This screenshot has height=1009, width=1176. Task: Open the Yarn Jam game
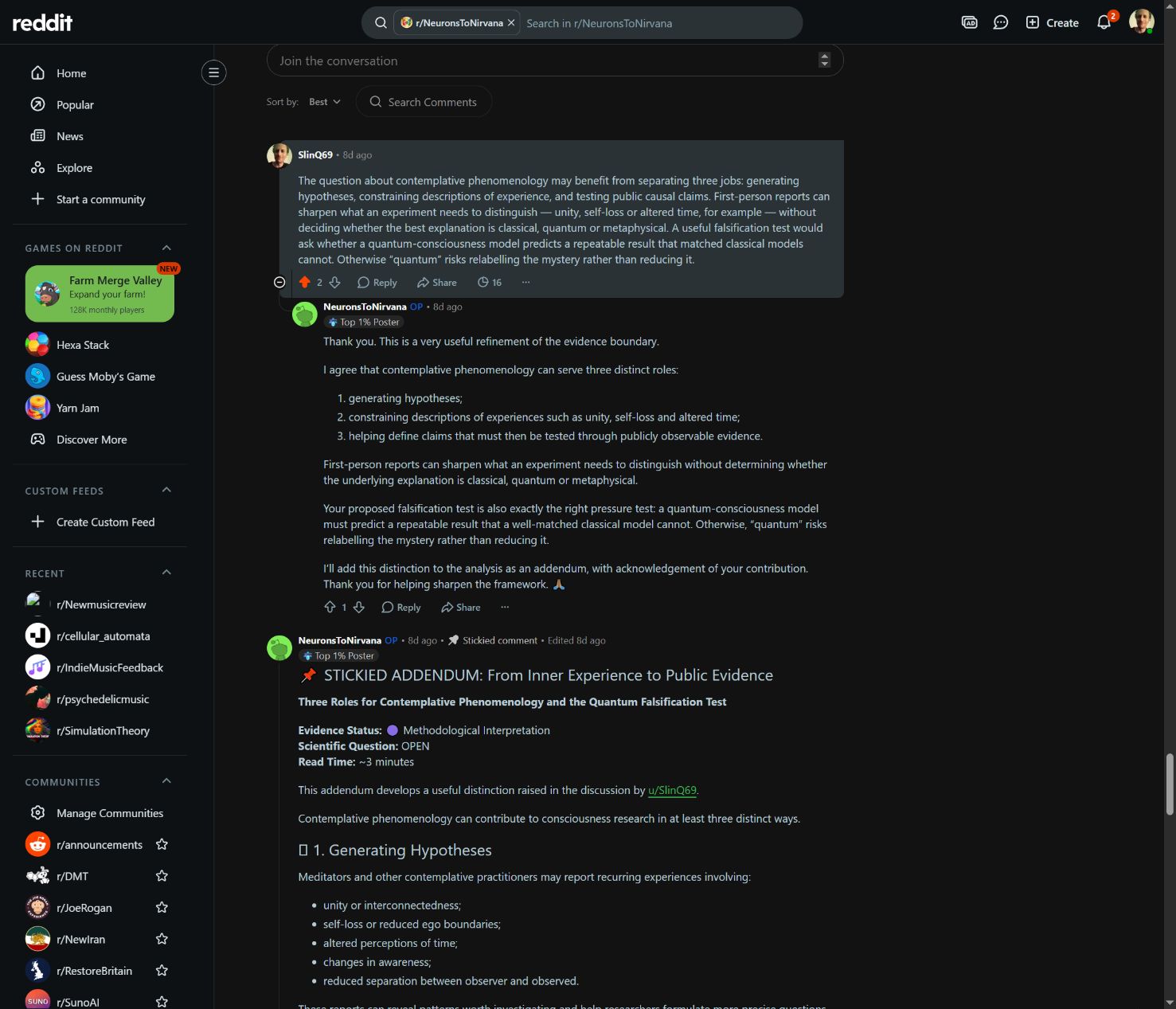pyautogui.click(x=100, y=408)
